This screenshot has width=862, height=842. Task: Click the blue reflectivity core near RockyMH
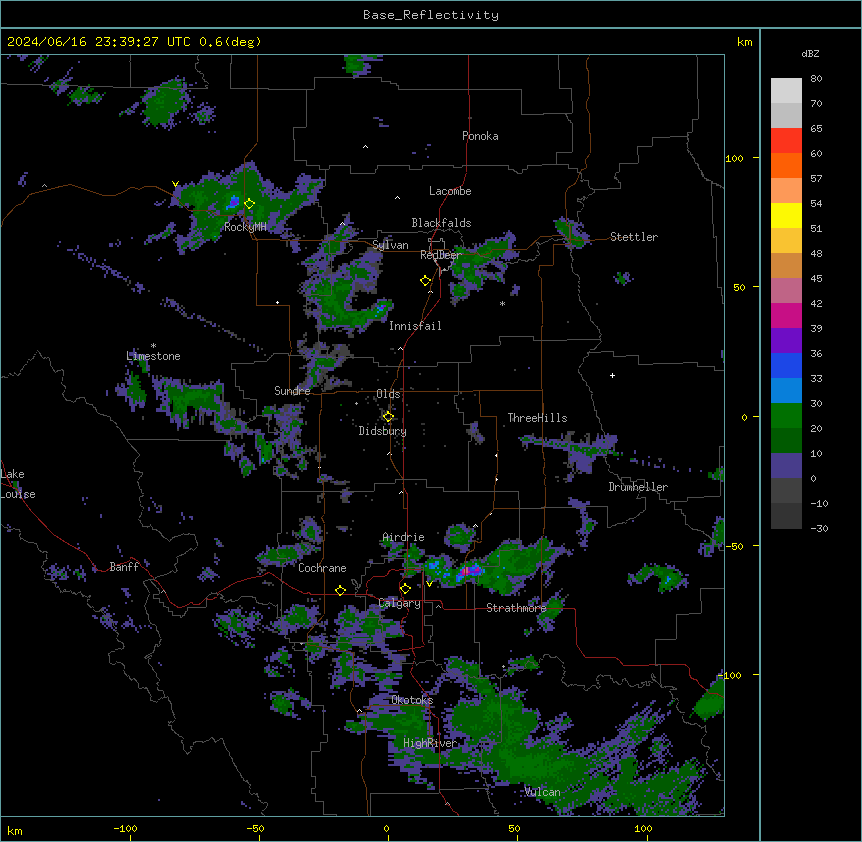233,203
